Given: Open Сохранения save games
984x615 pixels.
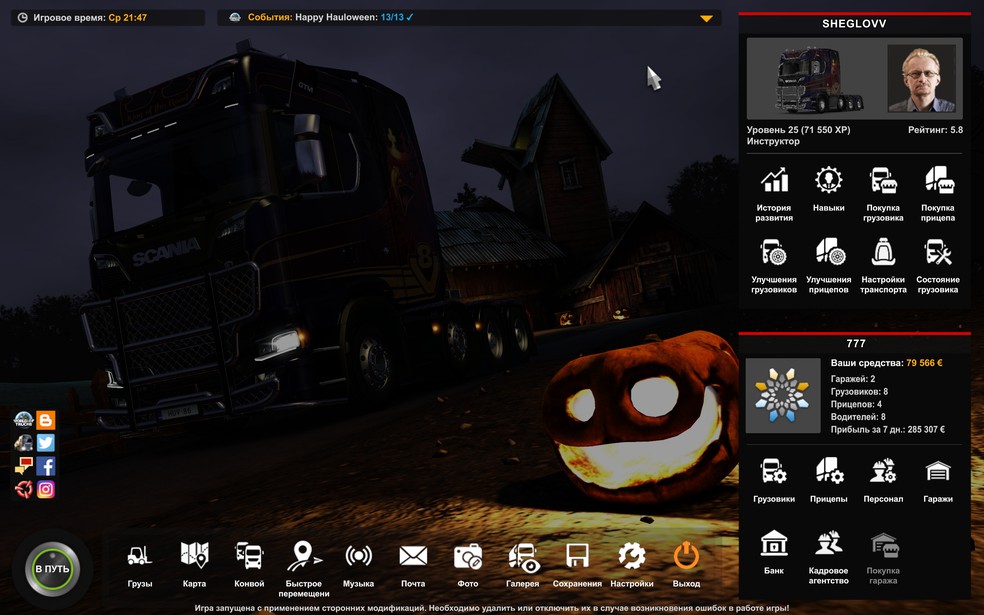Looking at the screenshot, I should pyautogui.click(x=577, y=556).
